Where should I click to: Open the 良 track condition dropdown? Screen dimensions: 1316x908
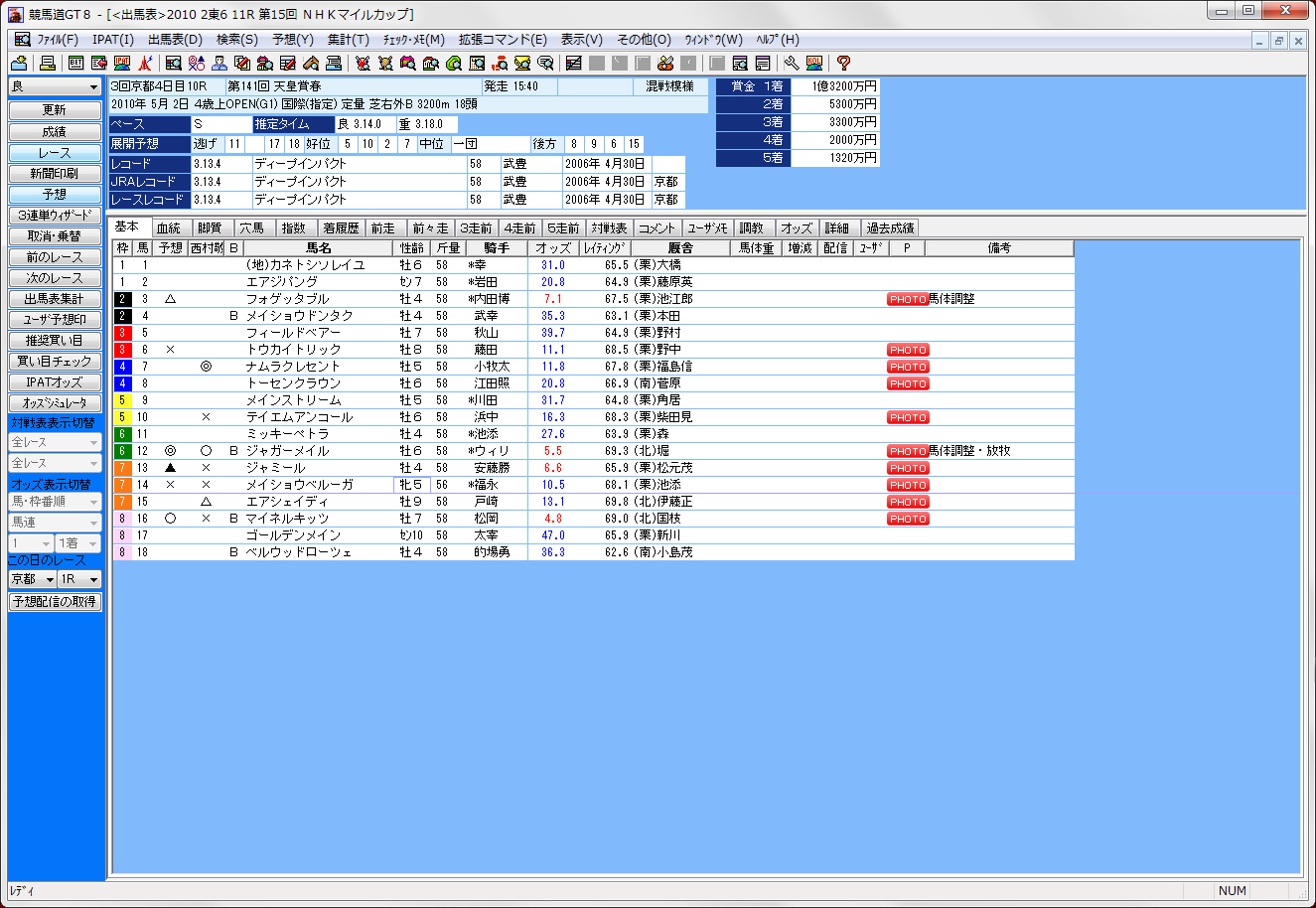[x=55, y=87]
